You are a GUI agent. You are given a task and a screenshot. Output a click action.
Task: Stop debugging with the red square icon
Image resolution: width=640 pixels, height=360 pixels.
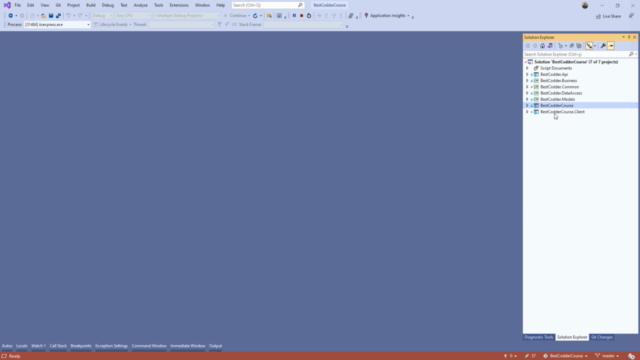[302, 16]
